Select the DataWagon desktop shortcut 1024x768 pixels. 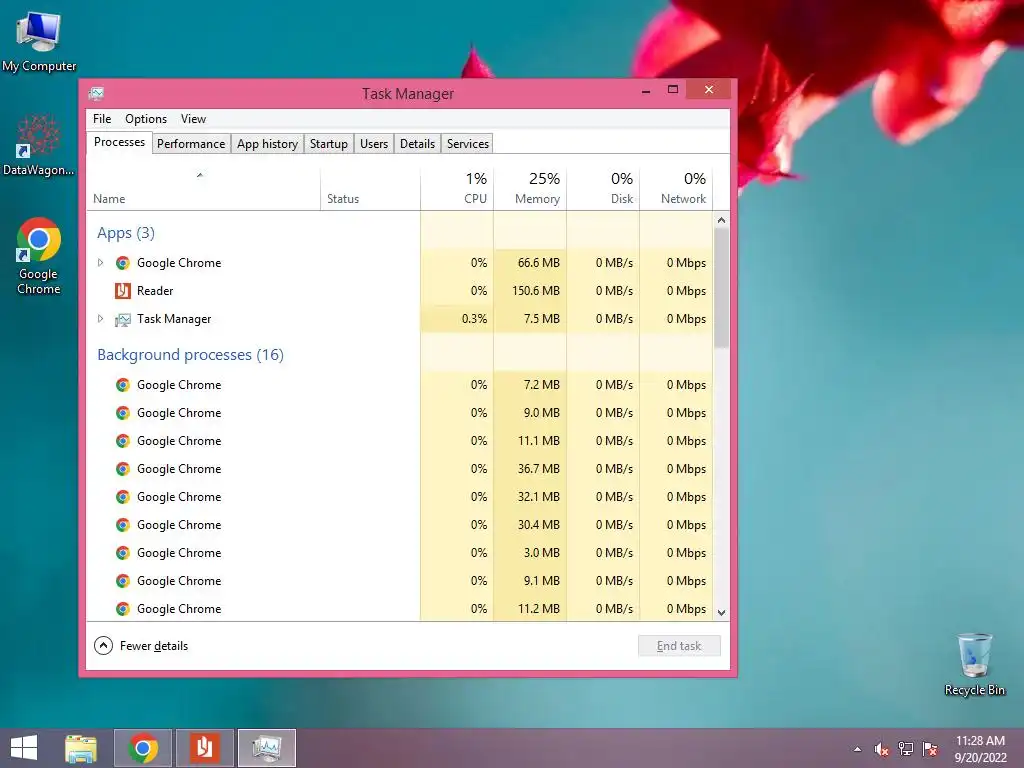39,145
